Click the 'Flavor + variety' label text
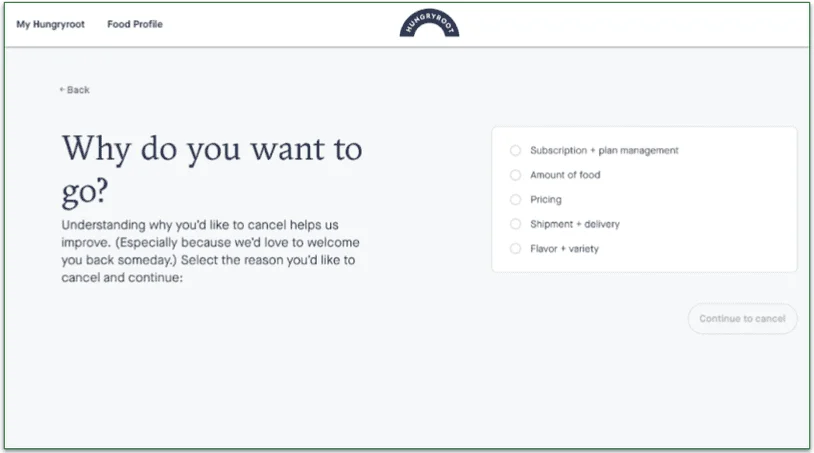Screen dimensions: 814x453 [564, 249]
